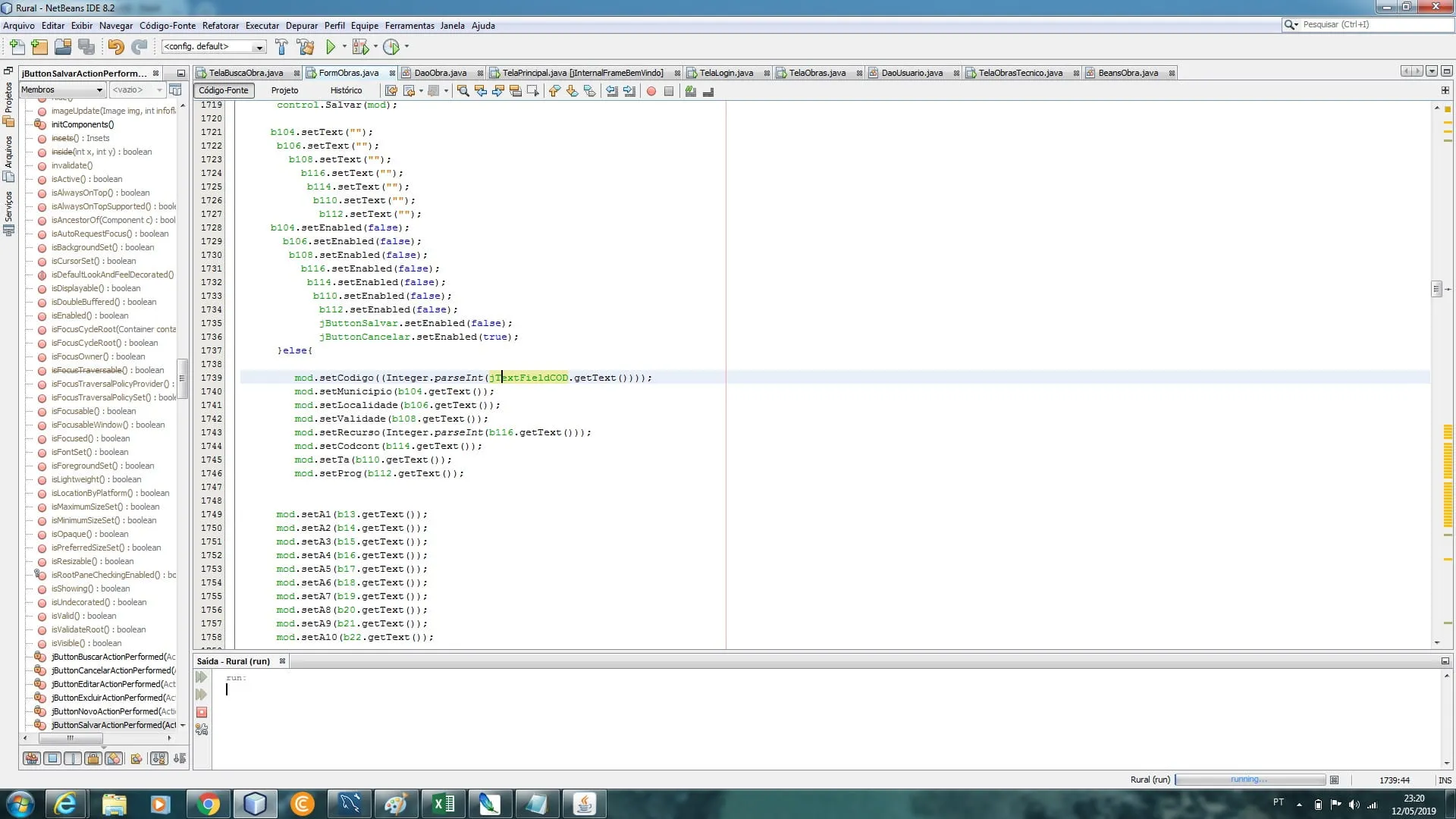Click the Profile Project clock icon

pos(391,47)
